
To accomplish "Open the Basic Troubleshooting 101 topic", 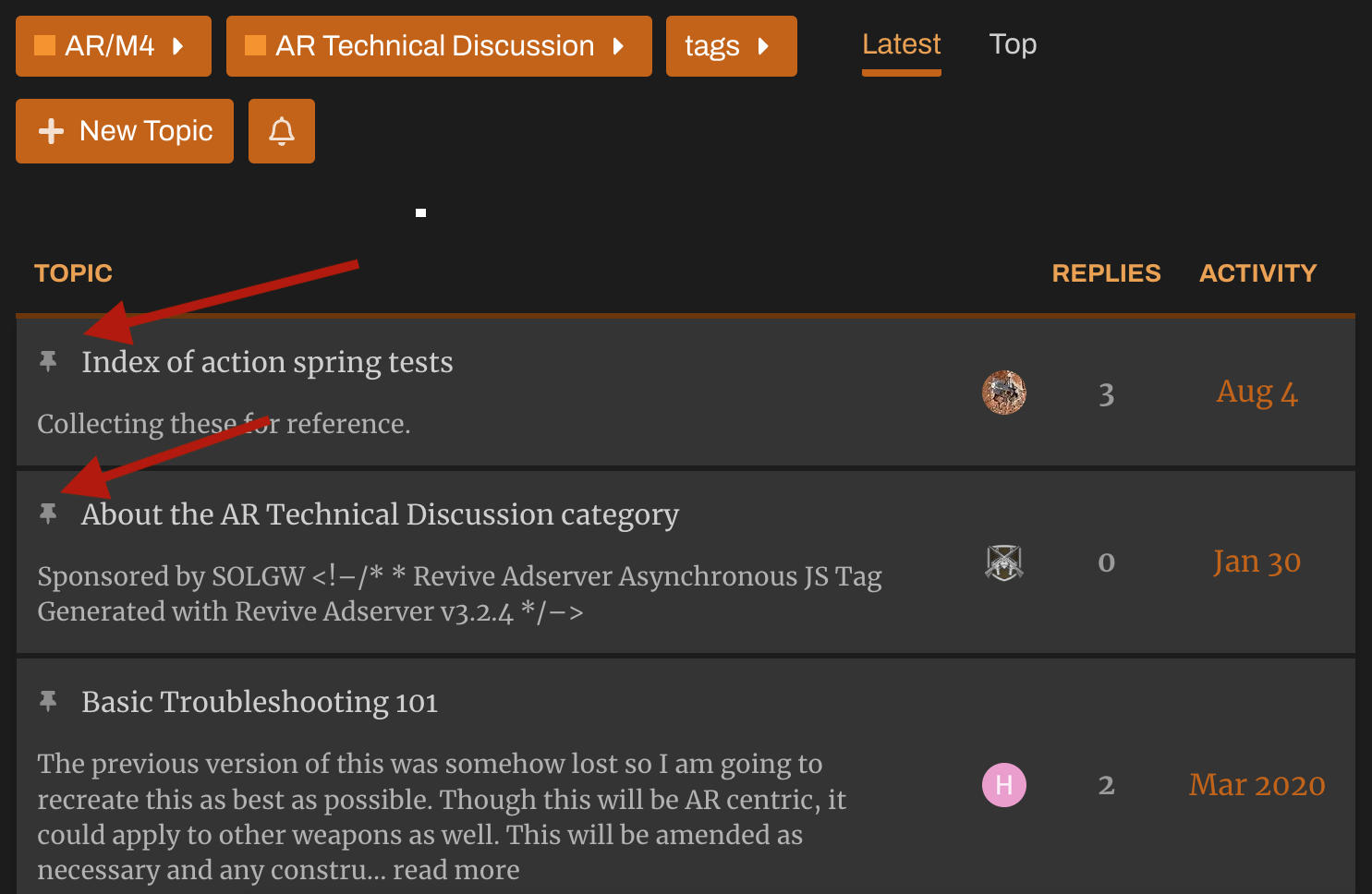I will click(260, 702).
